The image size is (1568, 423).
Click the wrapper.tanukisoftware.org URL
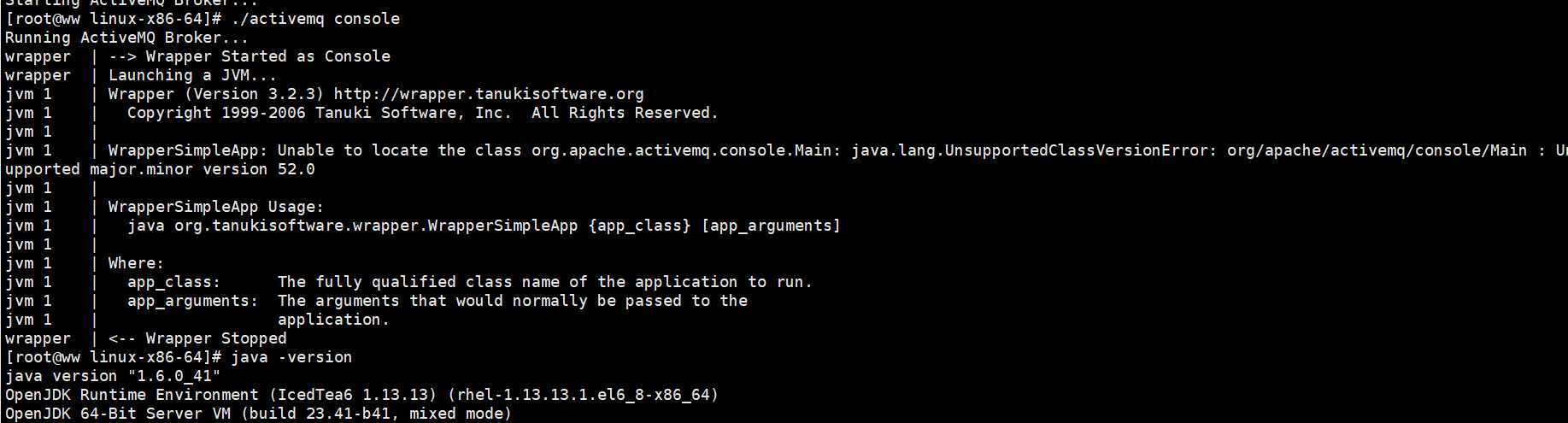(x=489, y=94)
